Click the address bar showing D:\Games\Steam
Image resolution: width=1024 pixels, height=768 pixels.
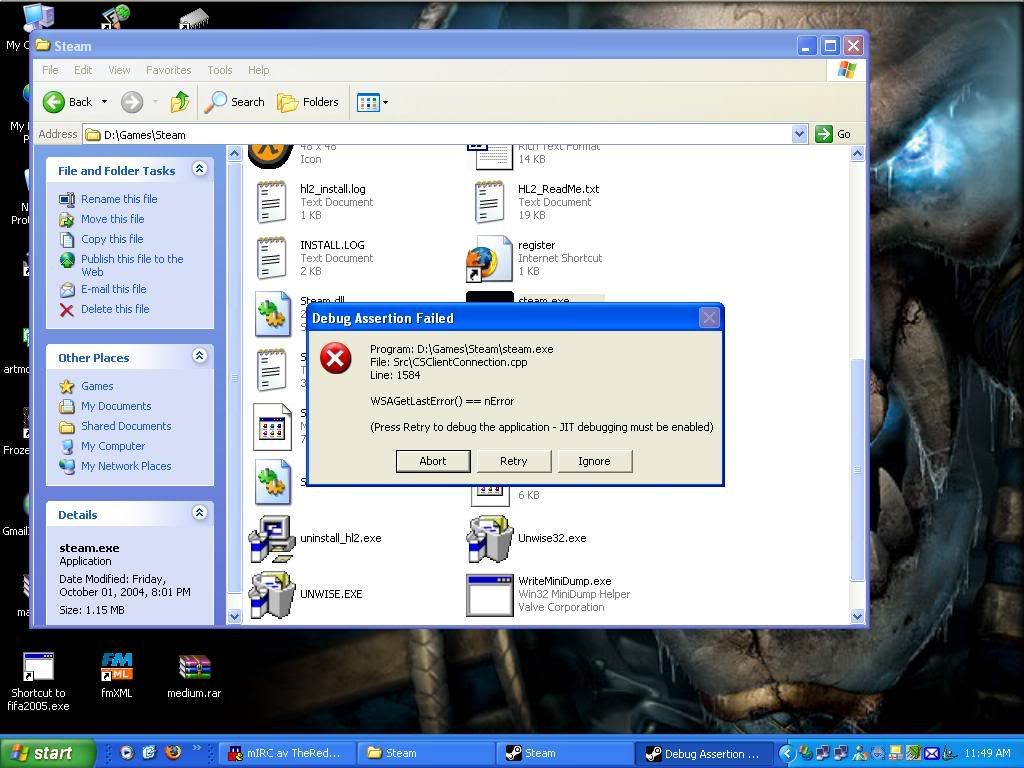point(438,135)
